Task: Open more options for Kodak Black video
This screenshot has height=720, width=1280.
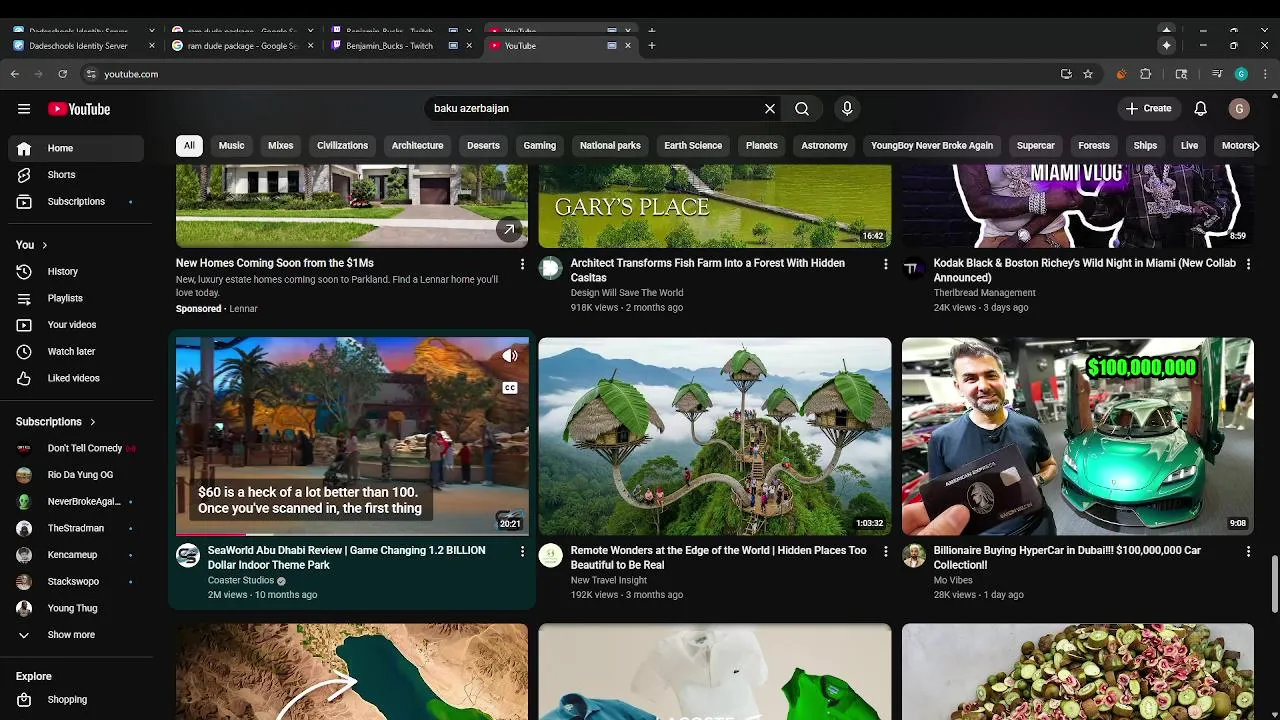Action: tap(1248, 264)
